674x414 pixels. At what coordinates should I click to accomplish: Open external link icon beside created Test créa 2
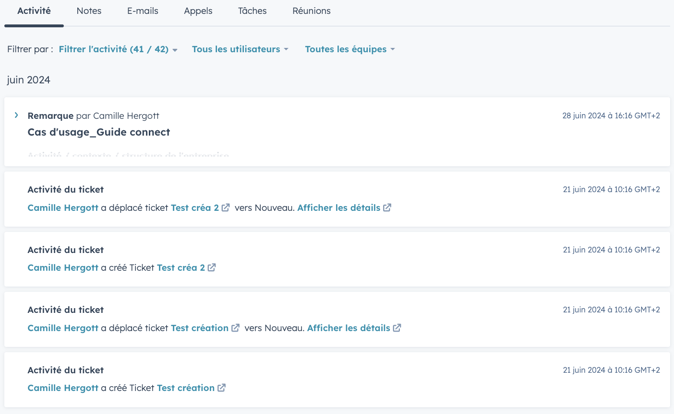(x=212, y=268)
